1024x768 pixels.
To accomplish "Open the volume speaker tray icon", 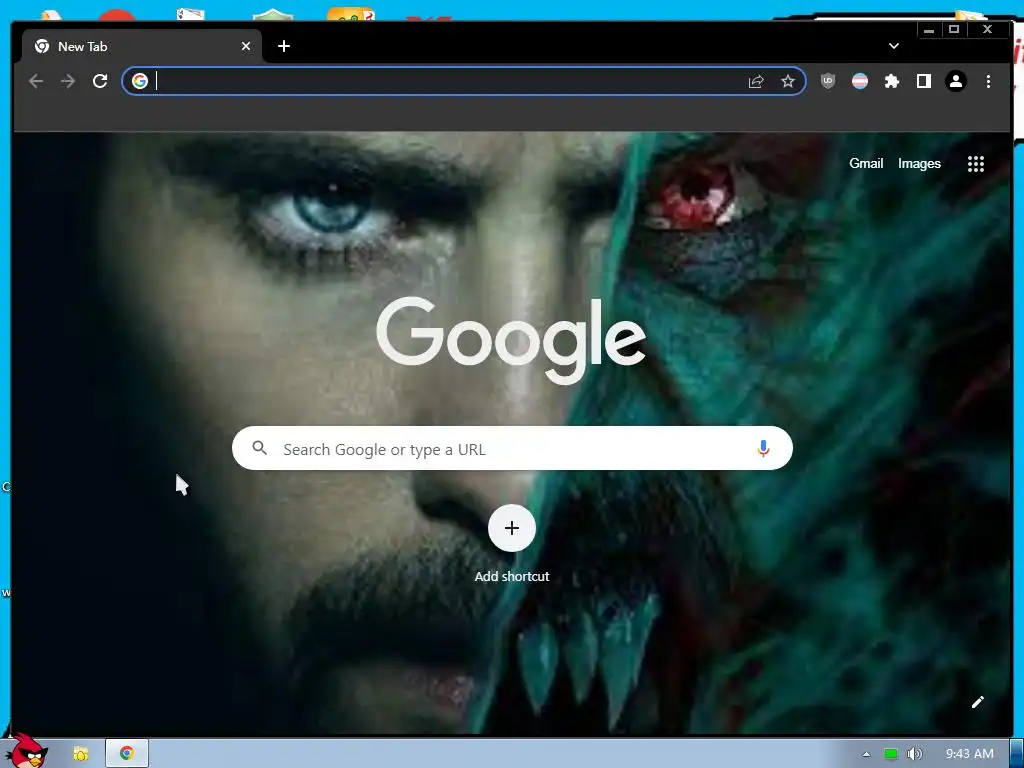I will click(x=914, y=754).
